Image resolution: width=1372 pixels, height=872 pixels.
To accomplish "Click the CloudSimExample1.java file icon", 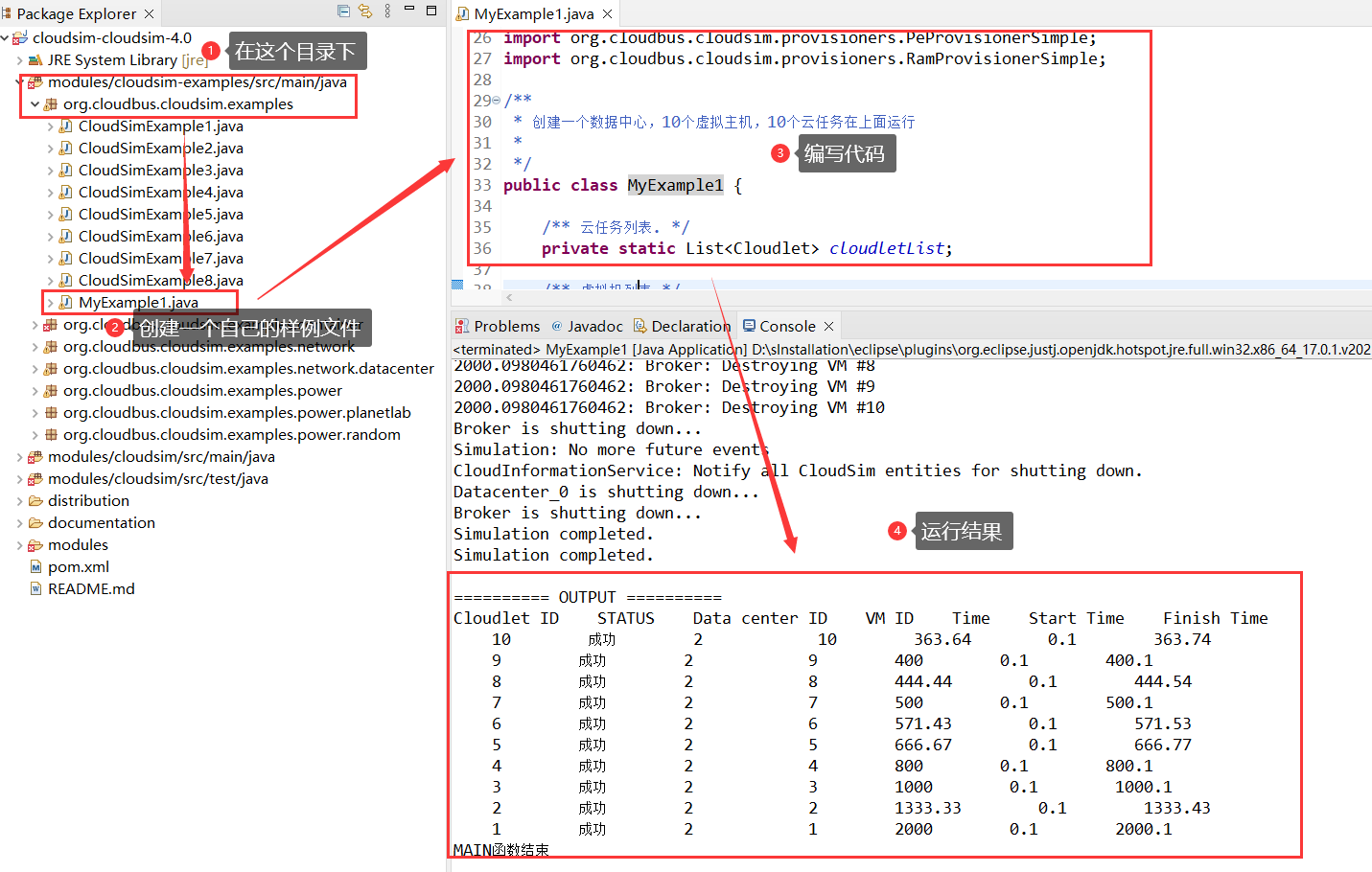I will [x=66, y=126].
